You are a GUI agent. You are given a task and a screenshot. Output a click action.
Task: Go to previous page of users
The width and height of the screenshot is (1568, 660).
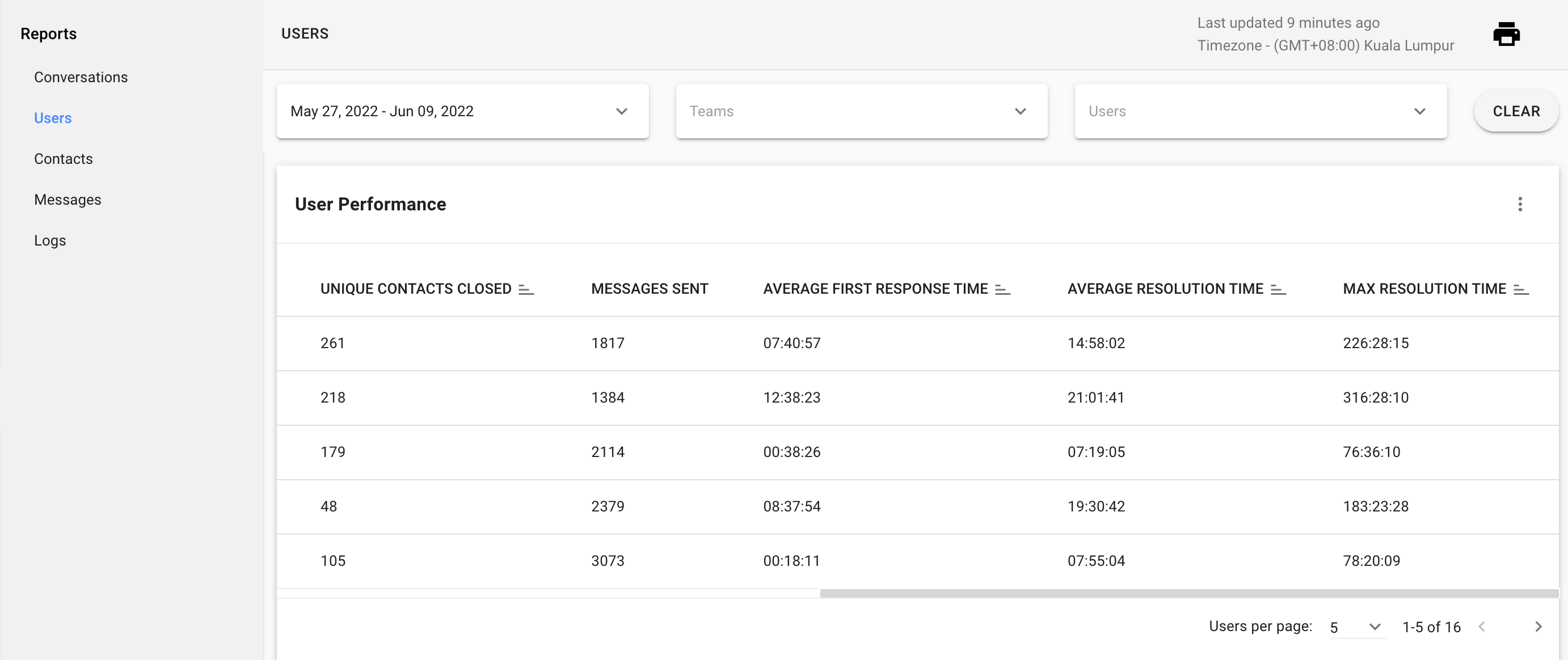coord(1482,627)
